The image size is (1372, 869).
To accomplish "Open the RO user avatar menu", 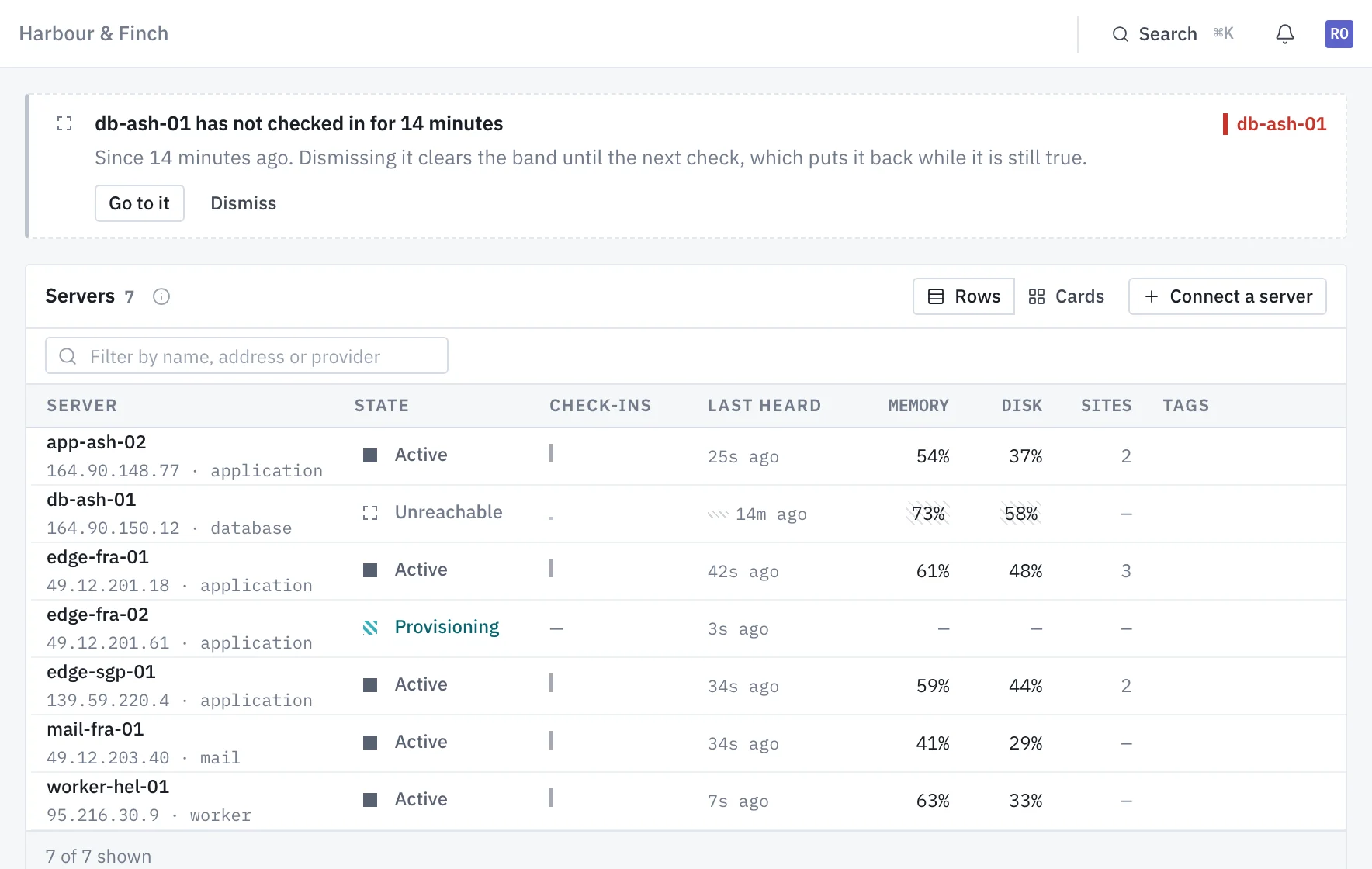I will pos(1339,34).
